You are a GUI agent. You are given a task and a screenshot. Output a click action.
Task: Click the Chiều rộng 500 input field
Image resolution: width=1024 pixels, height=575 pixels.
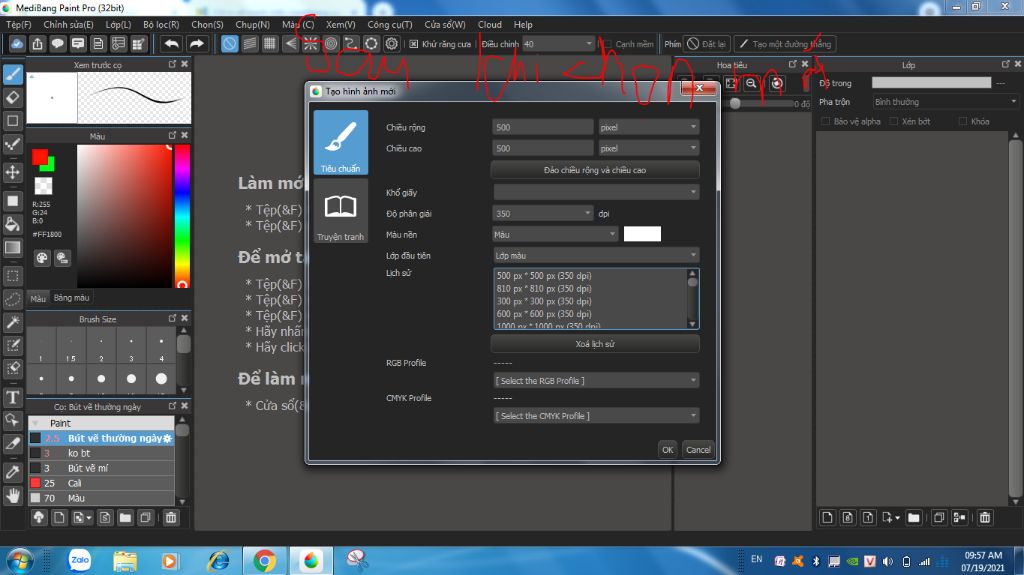point(543,127)
